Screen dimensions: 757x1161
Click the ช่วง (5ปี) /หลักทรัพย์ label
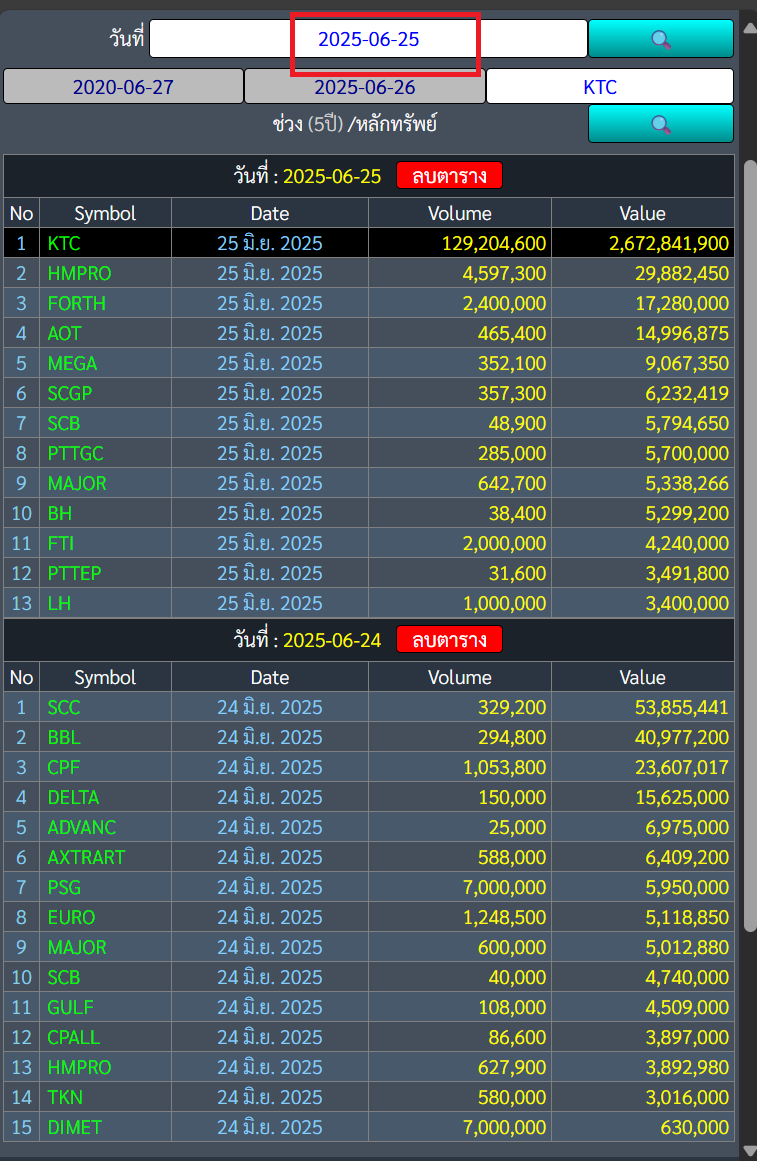point(355,123)
